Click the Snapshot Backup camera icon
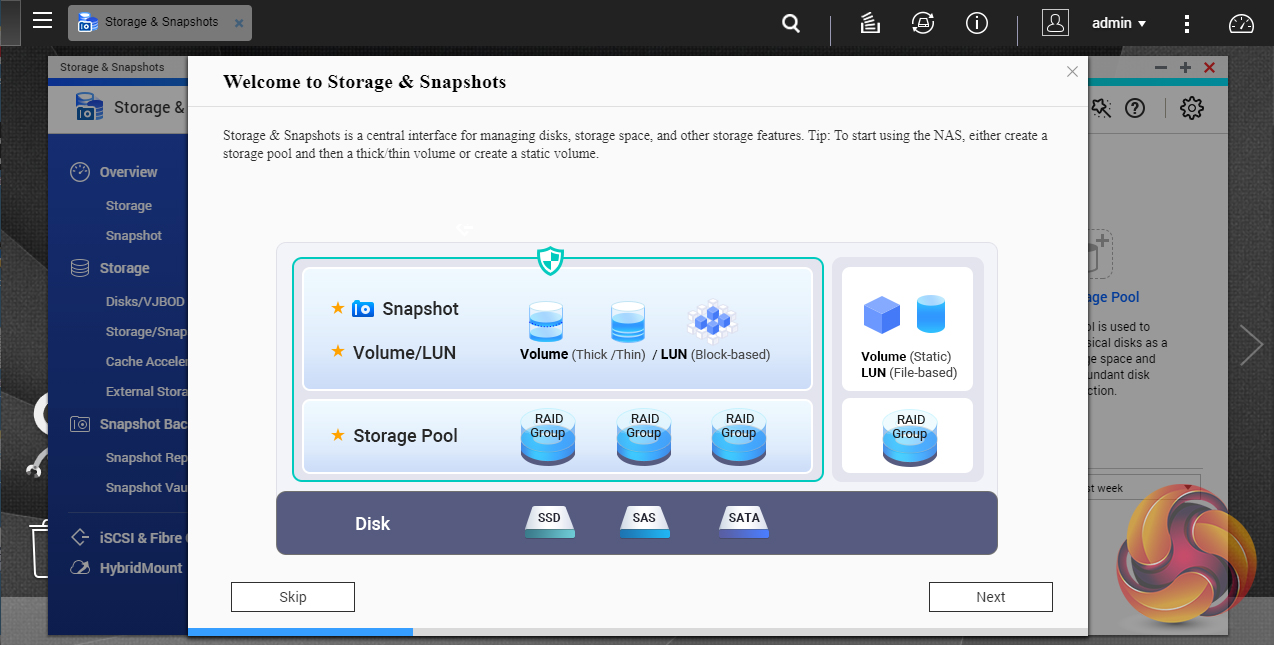This screenshot has height=645, width=1274. pyautogui.click(x=80, y=424)
